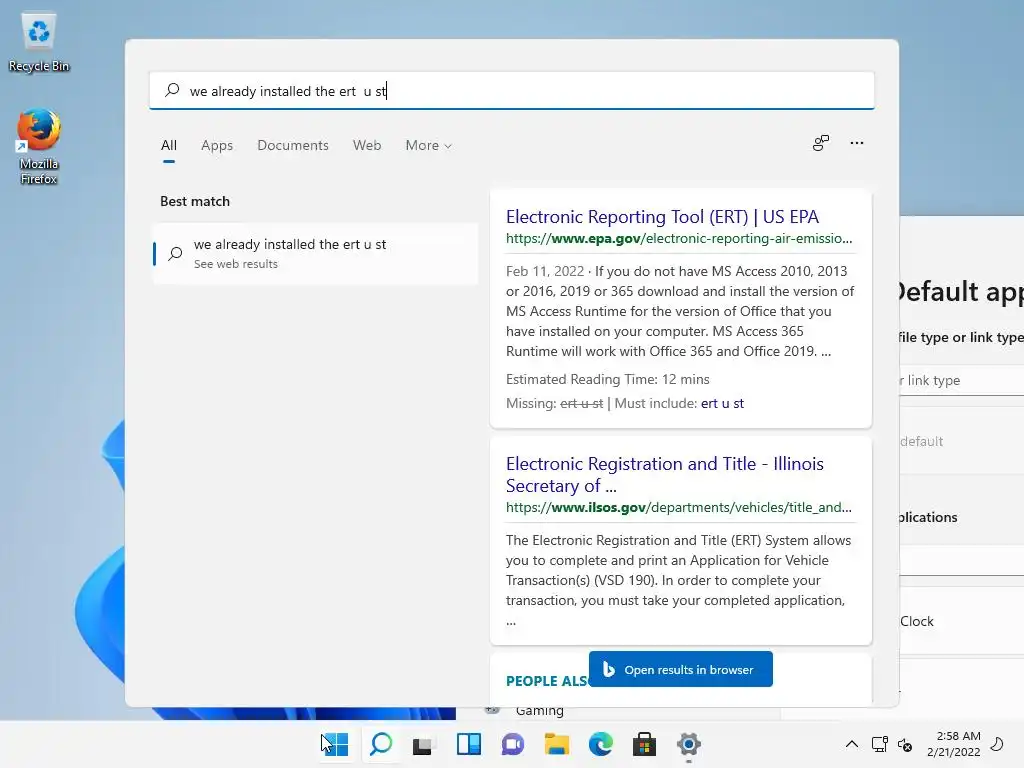Click 'Estimated Reading Time: 12 mins' text
Image resolution: width=1024 pixels, height=768 pixels.
pyautogui.click(x=607, y=379)
